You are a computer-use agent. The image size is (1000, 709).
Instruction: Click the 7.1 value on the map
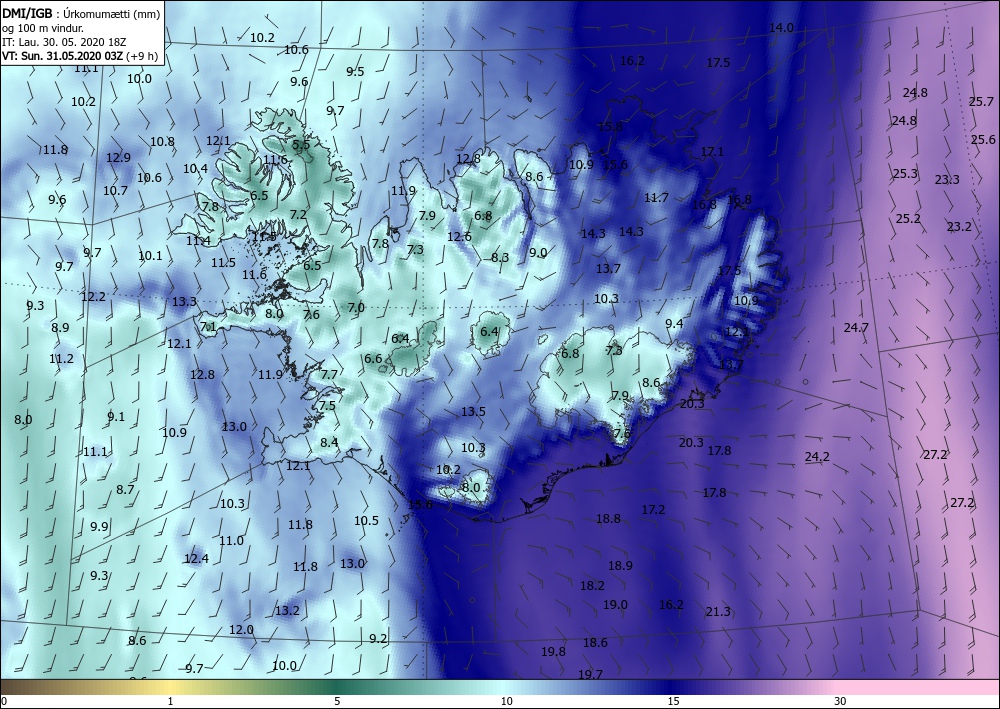[208, 327]
